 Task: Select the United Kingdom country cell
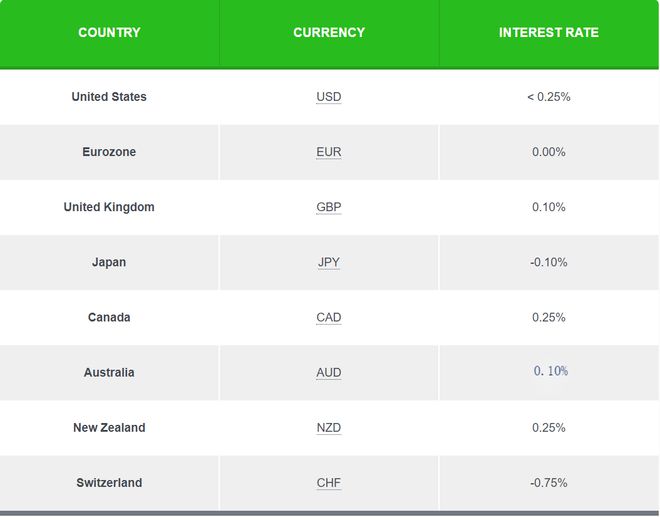(x=109, y=207)
